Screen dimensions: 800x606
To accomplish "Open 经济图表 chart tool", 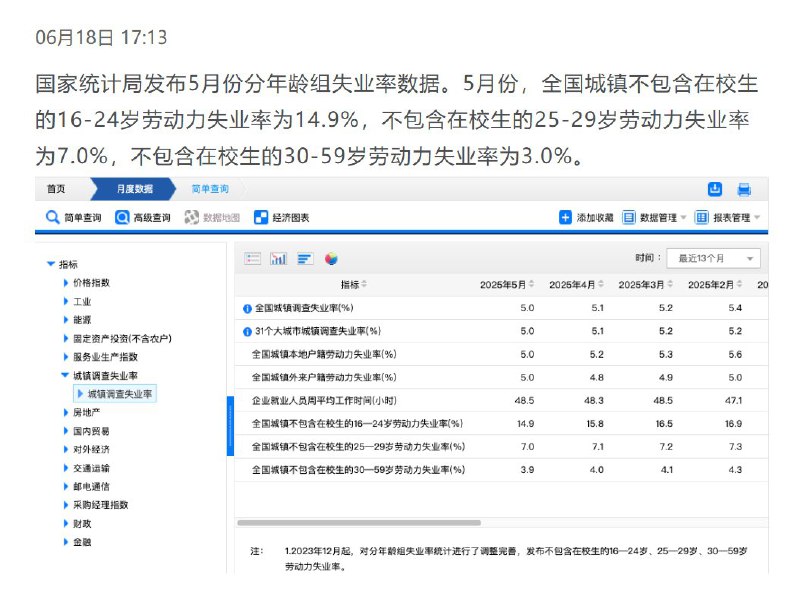I will point(282,218).
